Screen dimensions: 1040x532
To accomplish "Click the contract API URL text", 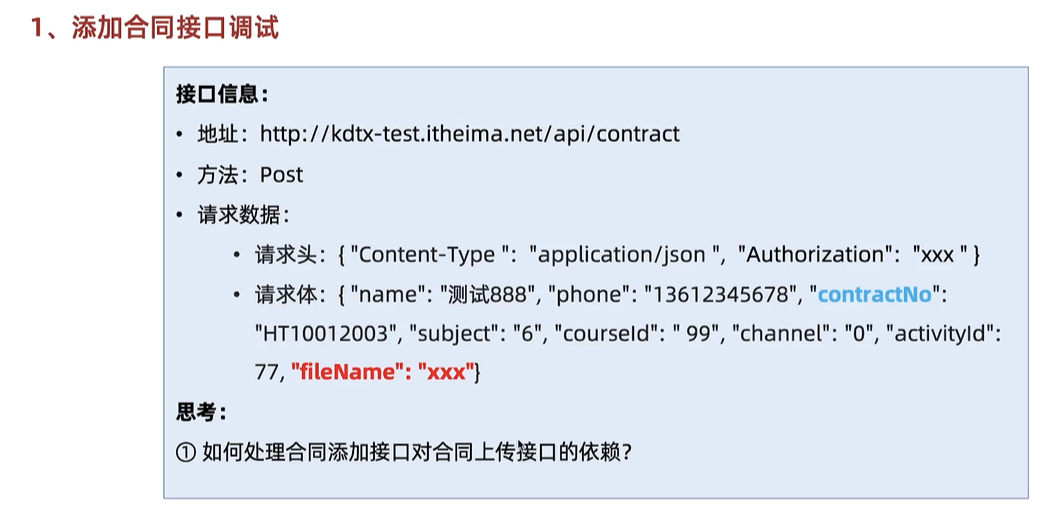I will pos(470,134).
